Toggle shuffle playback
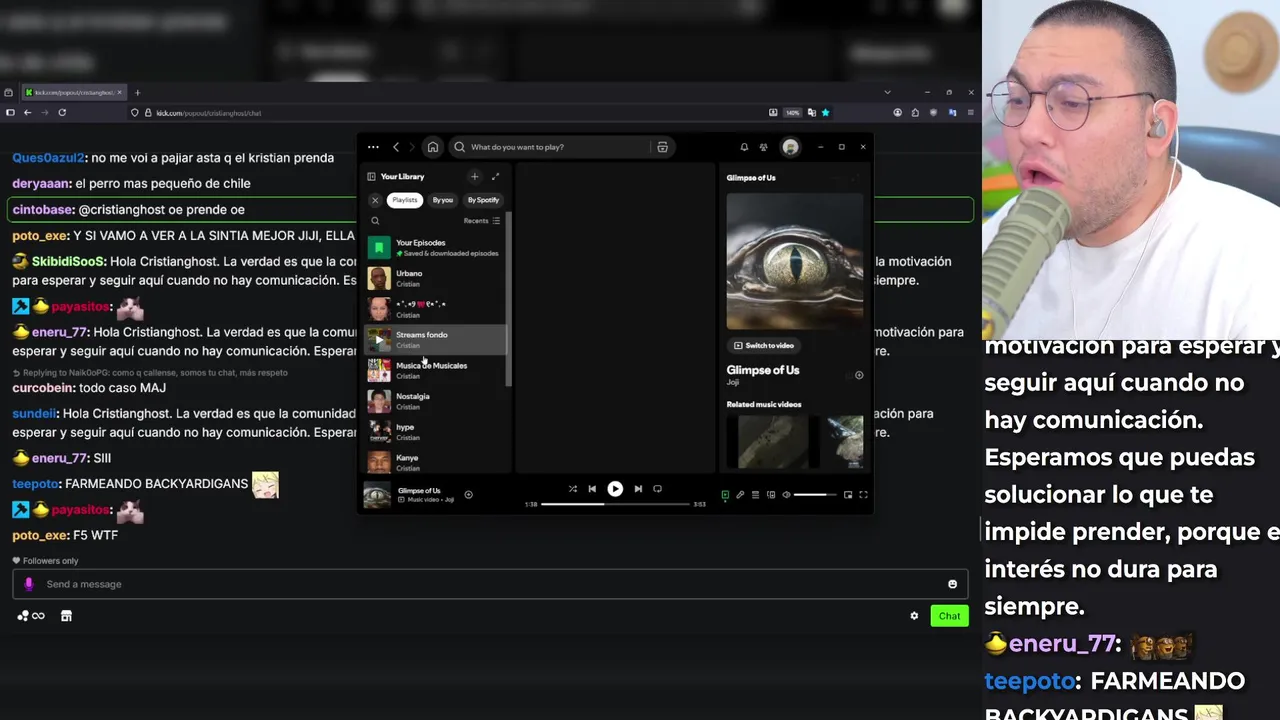The height and width of the screenshot is (720, 1280). [573, 489]
